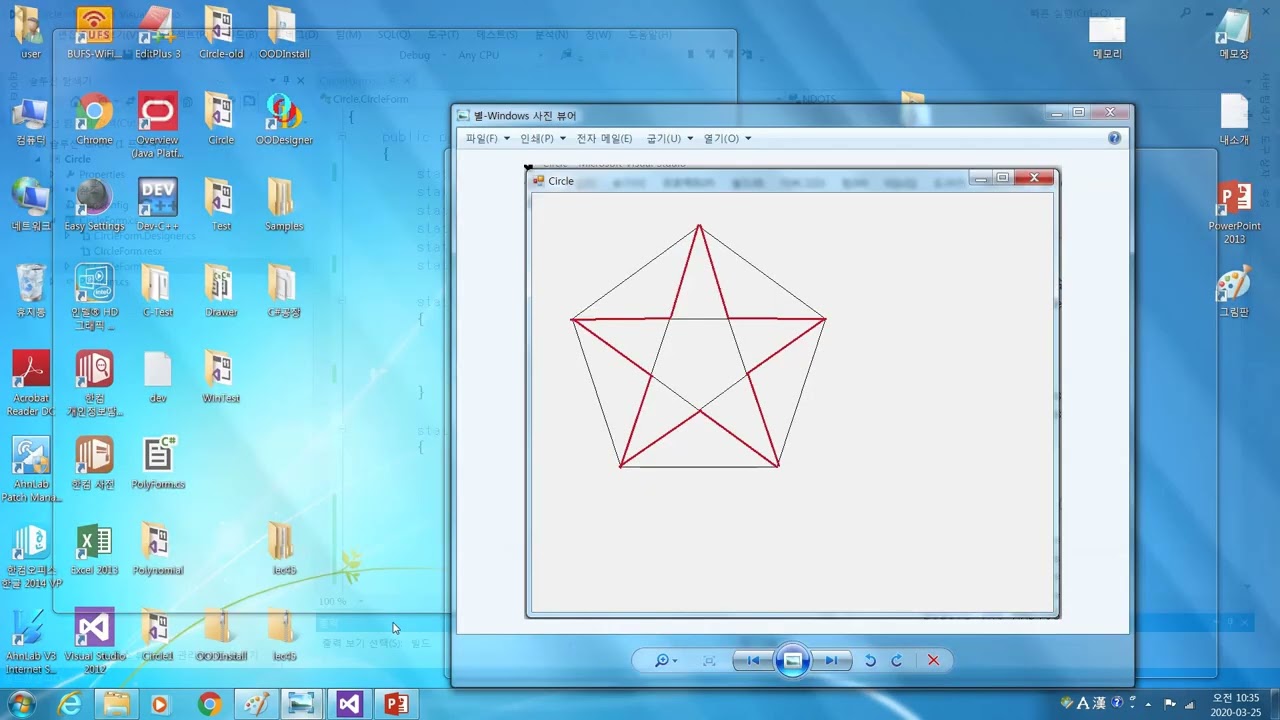
Task: Switch to PowerPoint in taskbar
Action: click(x=396, y=704)
